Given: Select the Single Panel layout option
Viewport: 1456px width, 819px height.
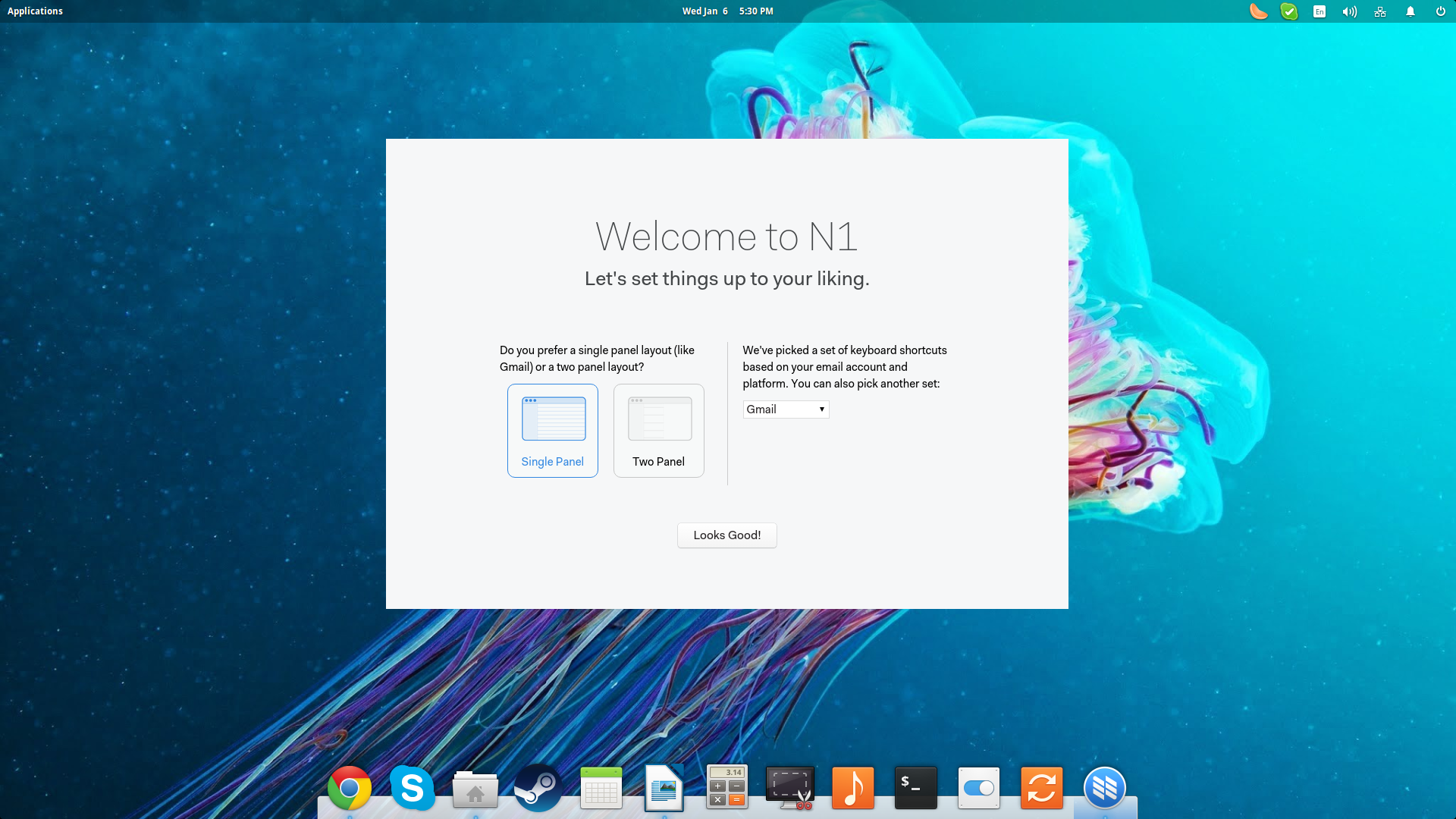Looking at the screenshot, I should pyautogui.click(x=552, y=430).
